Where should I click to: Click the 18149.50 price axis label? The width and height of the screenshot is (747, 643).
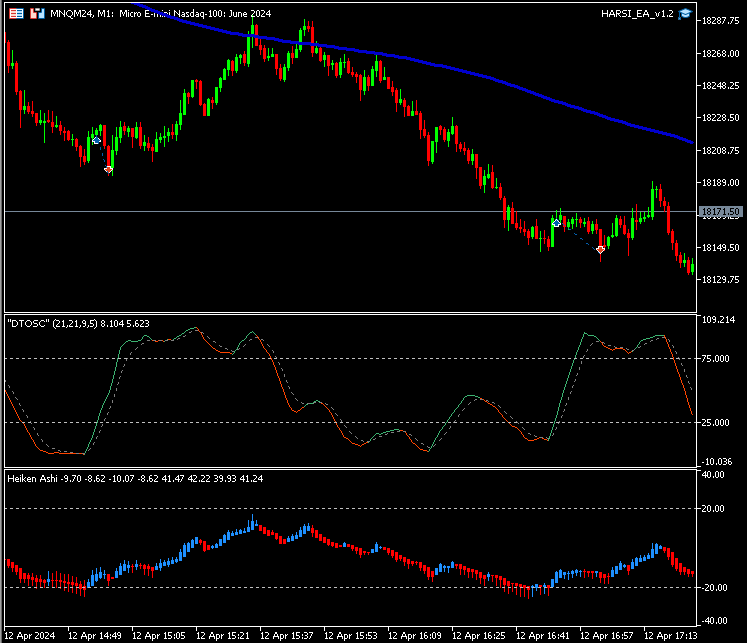[x=721, y=248]
